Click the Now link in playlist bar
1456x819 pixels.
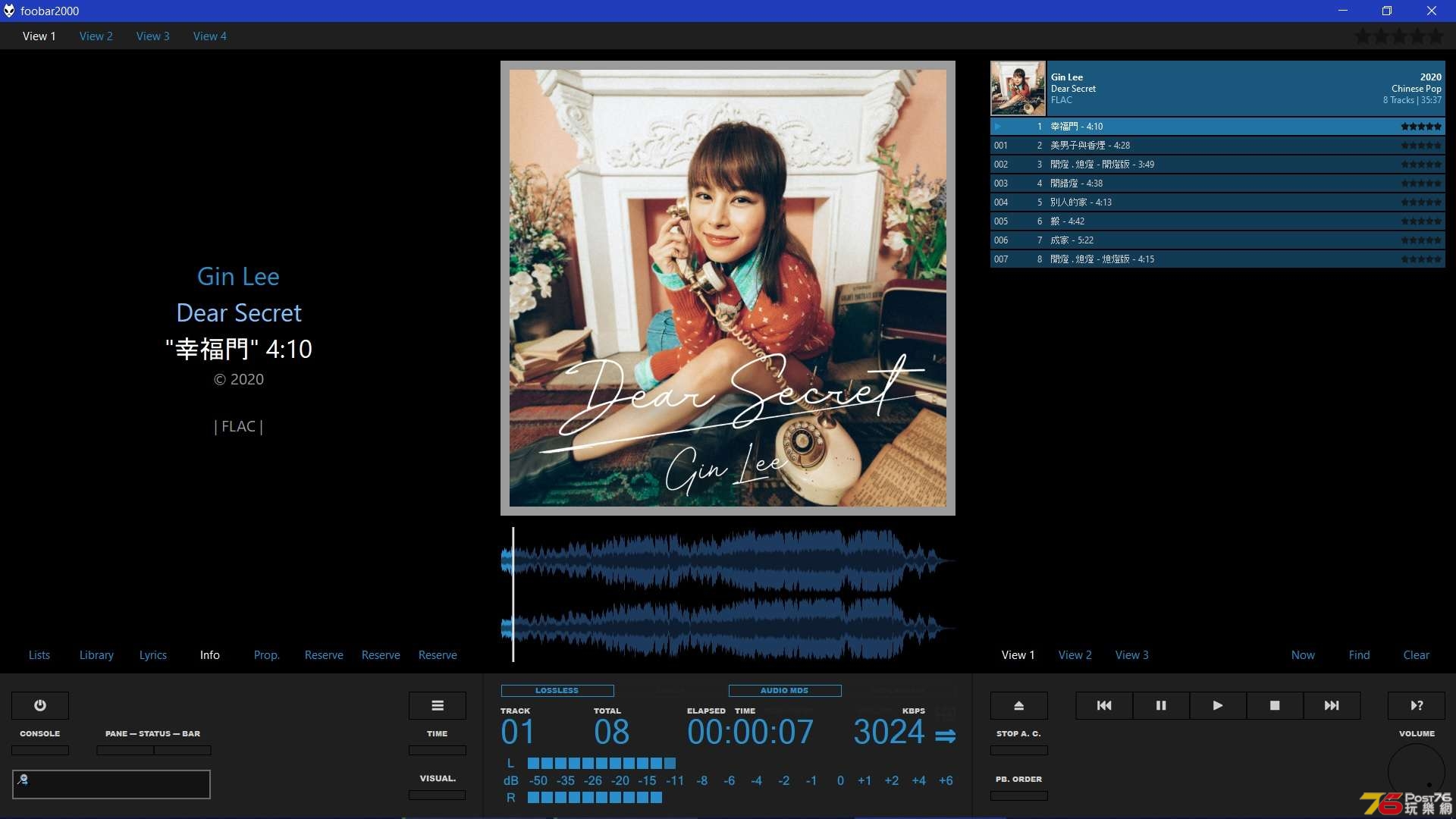pos(1304,654)
